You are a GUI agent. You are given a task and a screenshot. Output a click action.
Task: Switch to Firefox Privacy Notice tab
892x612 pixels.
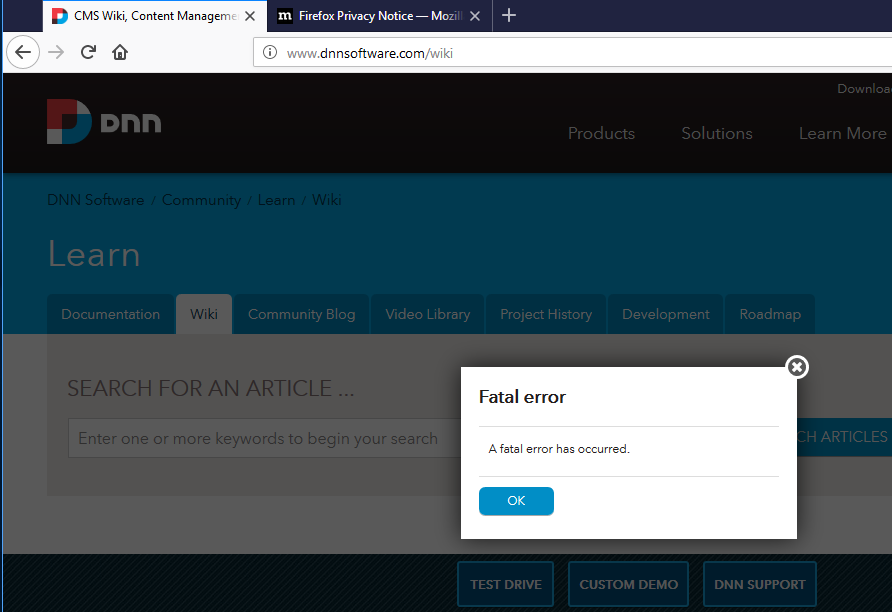[x=379, y=16]
